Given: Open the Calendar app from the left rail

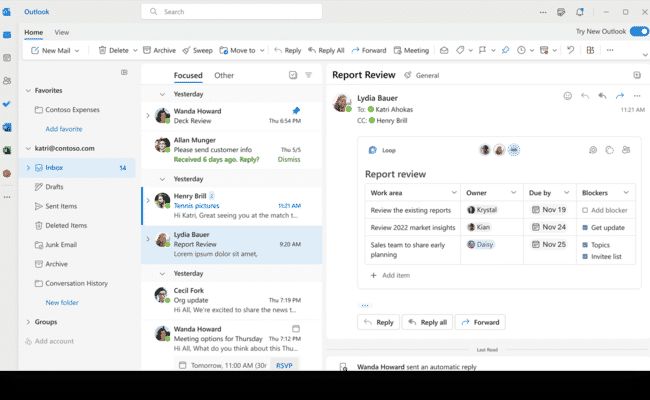Looking at the screenshot, I should (x=7, y=57).
